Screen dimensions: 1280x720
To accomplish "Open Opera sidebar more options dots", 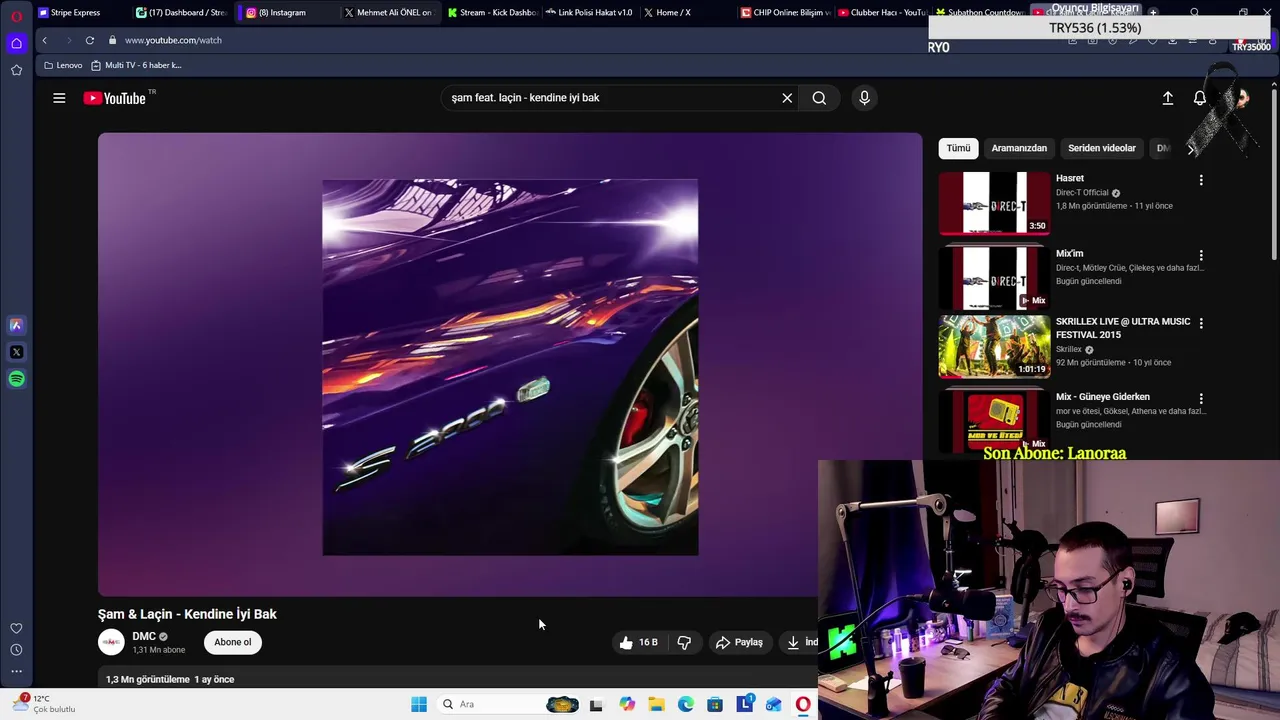I will 16,671.
